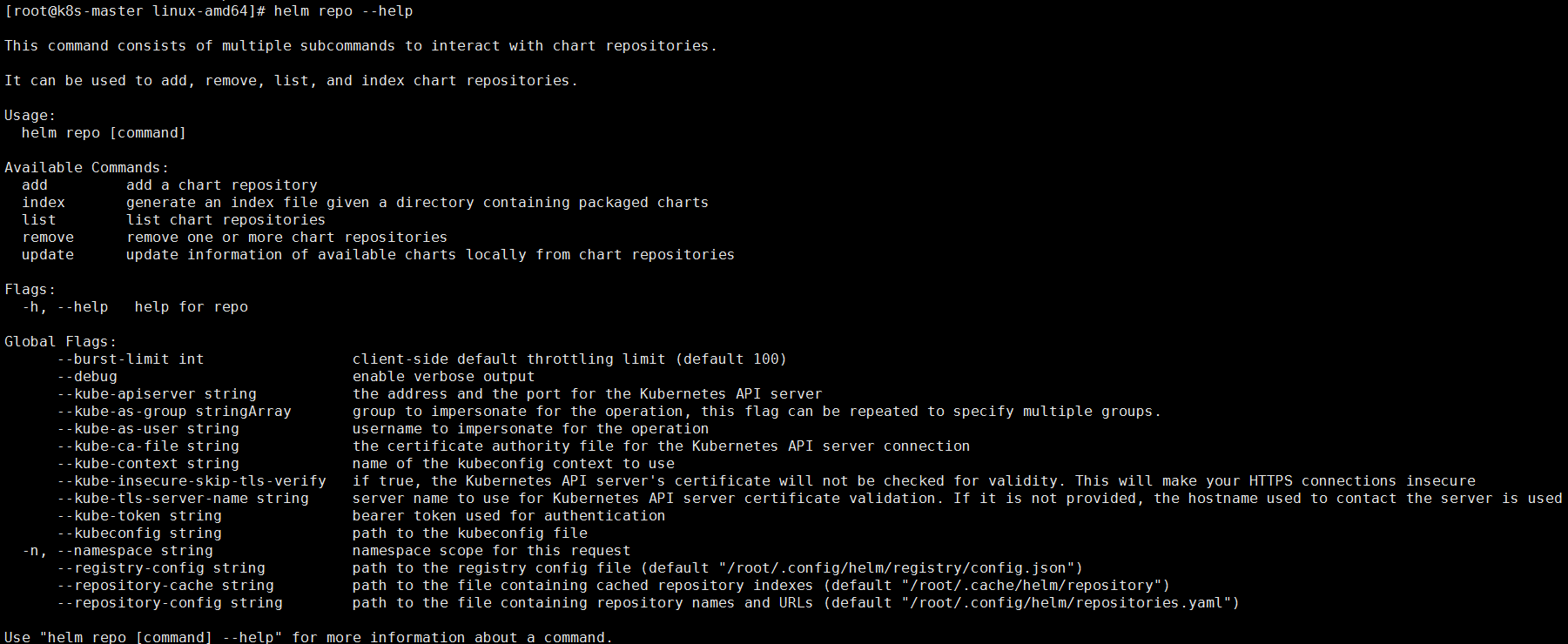Click the '-h, --help' flag
Viewport: 1568px width, 644px height.
(65, 307)
